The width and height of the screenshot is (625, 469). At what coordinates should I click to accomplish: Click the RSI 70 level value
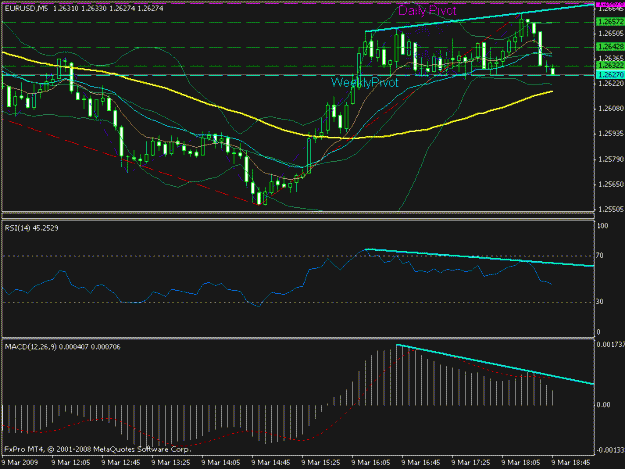pyautogui.click(x=600, y=256)
